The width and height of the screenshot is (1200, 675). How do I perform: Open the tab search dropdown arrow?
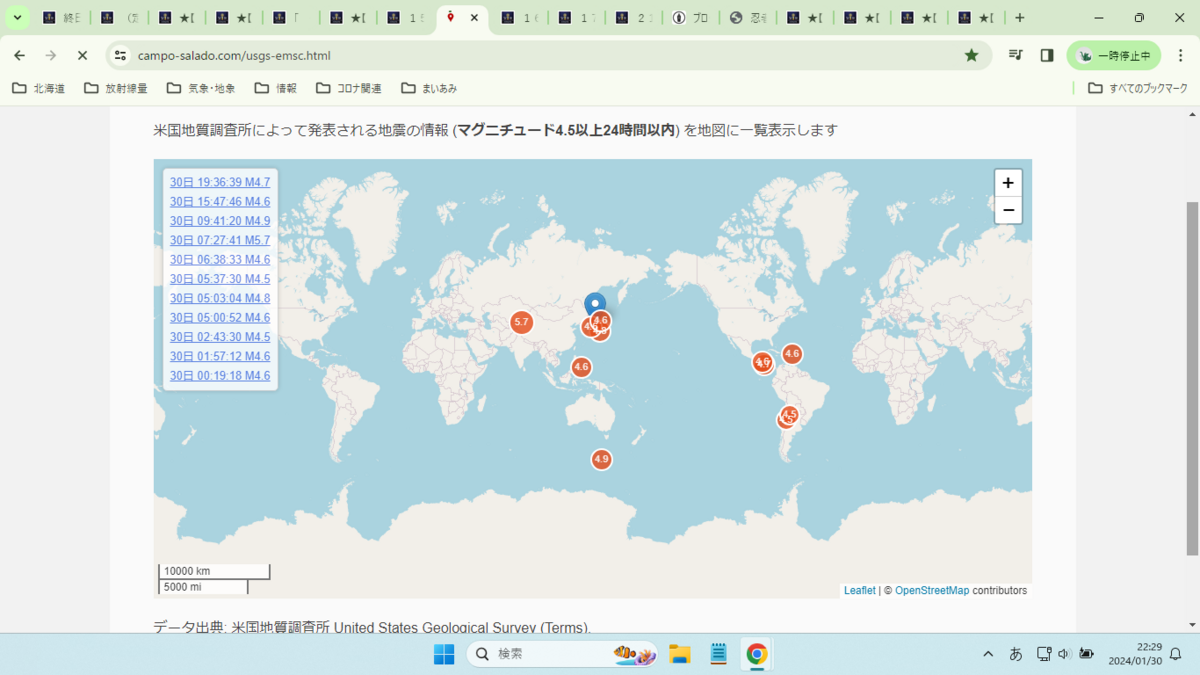click(x=18, y=18)
